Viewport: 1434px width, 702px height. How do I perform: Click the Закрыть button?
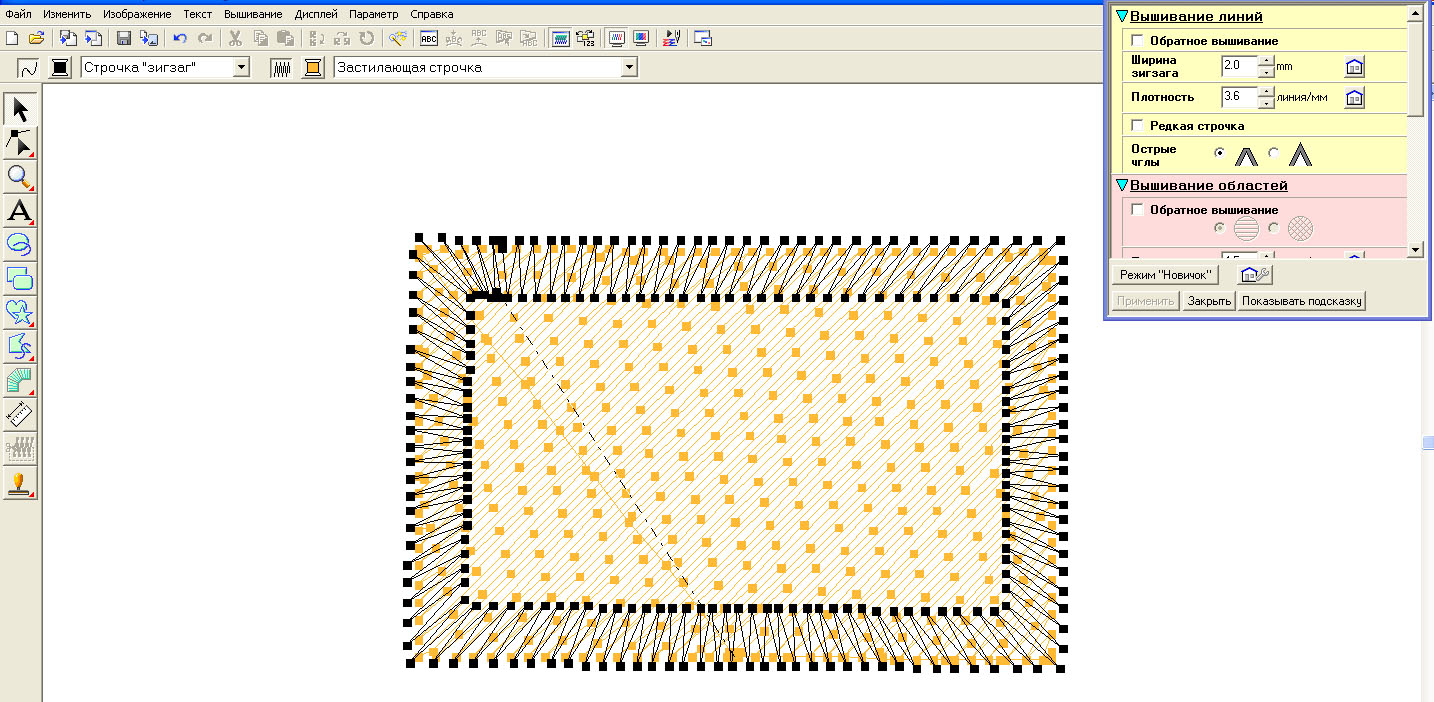(x=1208, y=301)
